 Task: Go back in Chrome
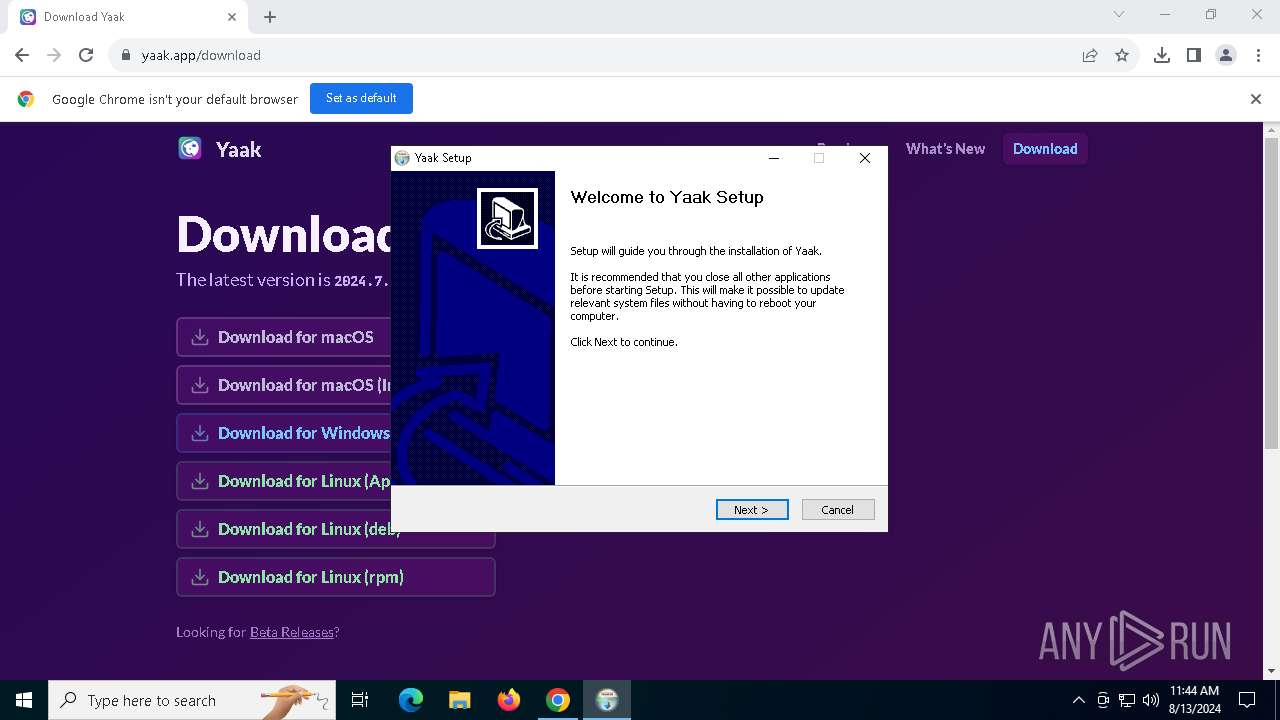[x=22, y=55]
